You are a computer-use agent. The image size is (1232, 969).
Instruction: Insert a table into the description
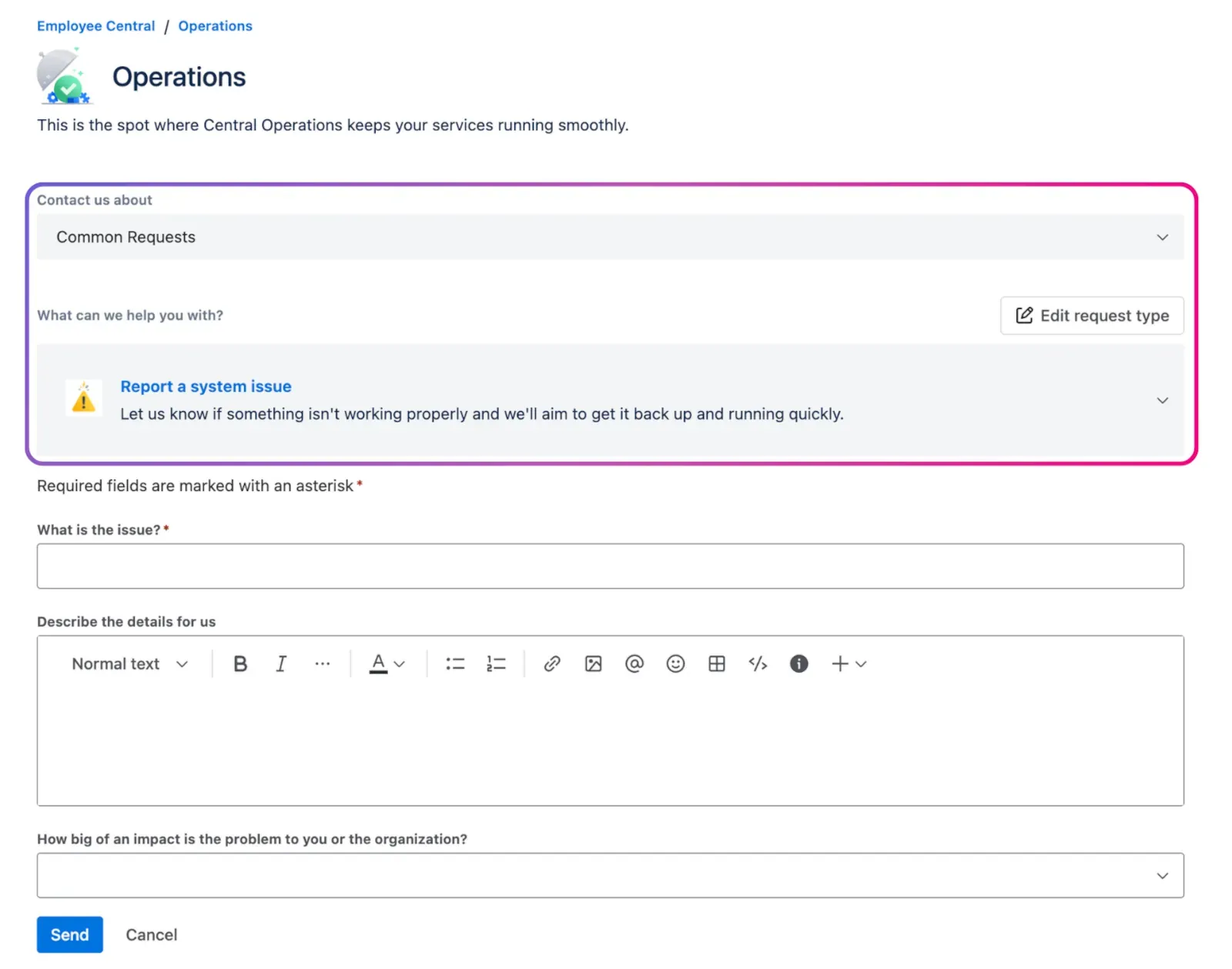coord(717,663)
